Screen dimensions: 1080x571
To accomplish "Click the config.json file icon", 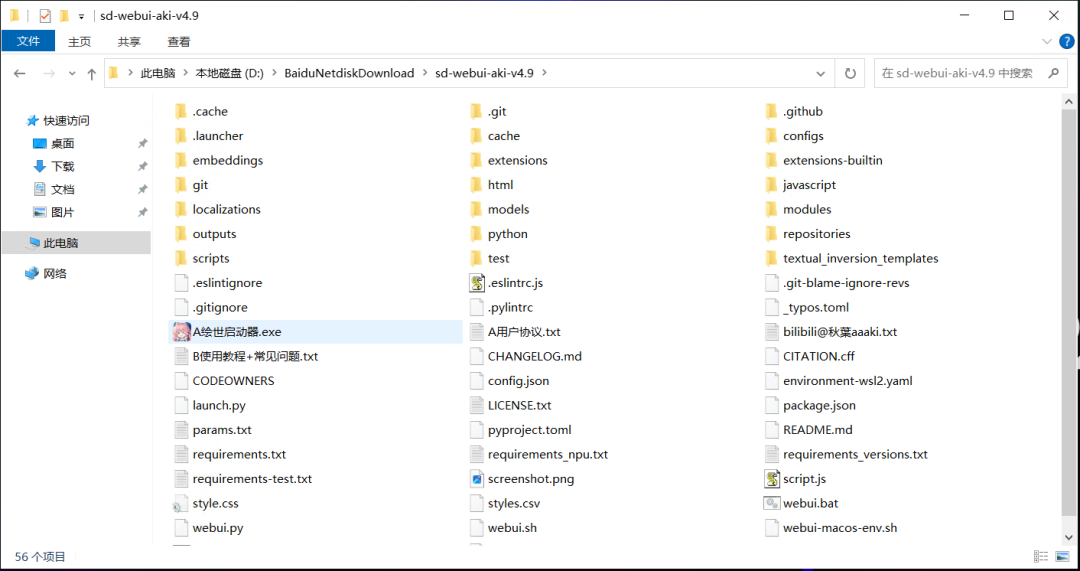I will (x=477, y=381).
